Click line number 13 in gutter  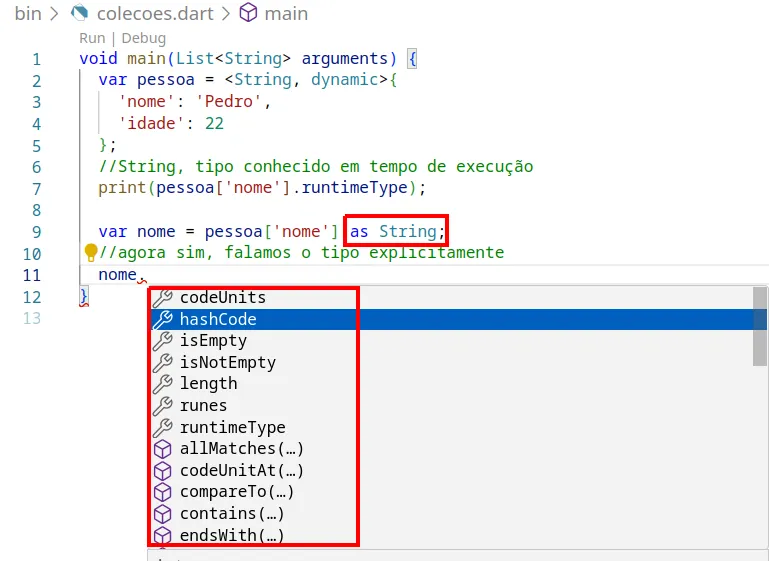point(32,318)
